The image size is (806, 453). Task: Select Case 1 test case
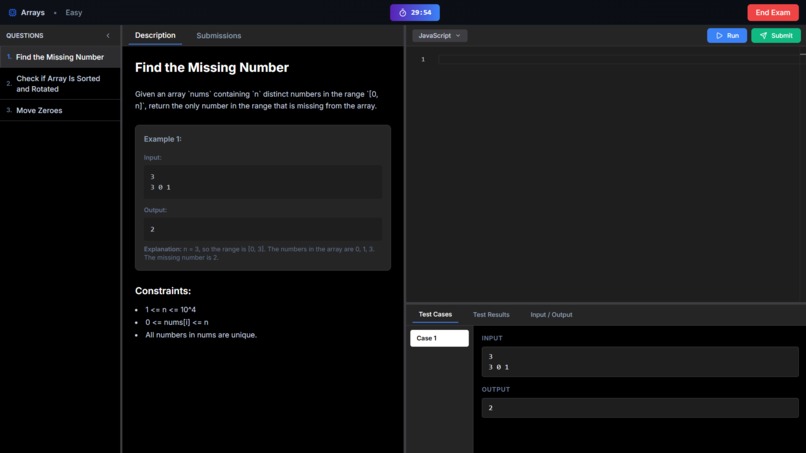tap(439, 338)
